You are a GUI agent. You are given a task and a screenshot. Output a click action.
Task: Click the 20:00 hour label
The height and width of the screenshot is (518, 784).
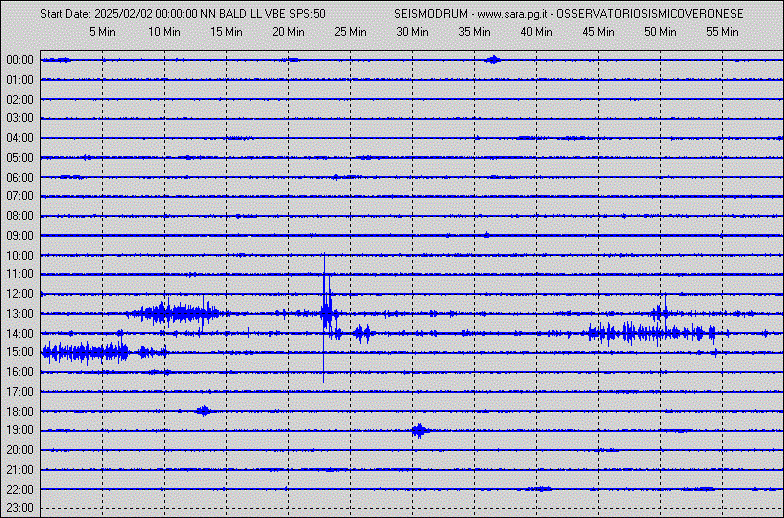(x=20, y=450)
